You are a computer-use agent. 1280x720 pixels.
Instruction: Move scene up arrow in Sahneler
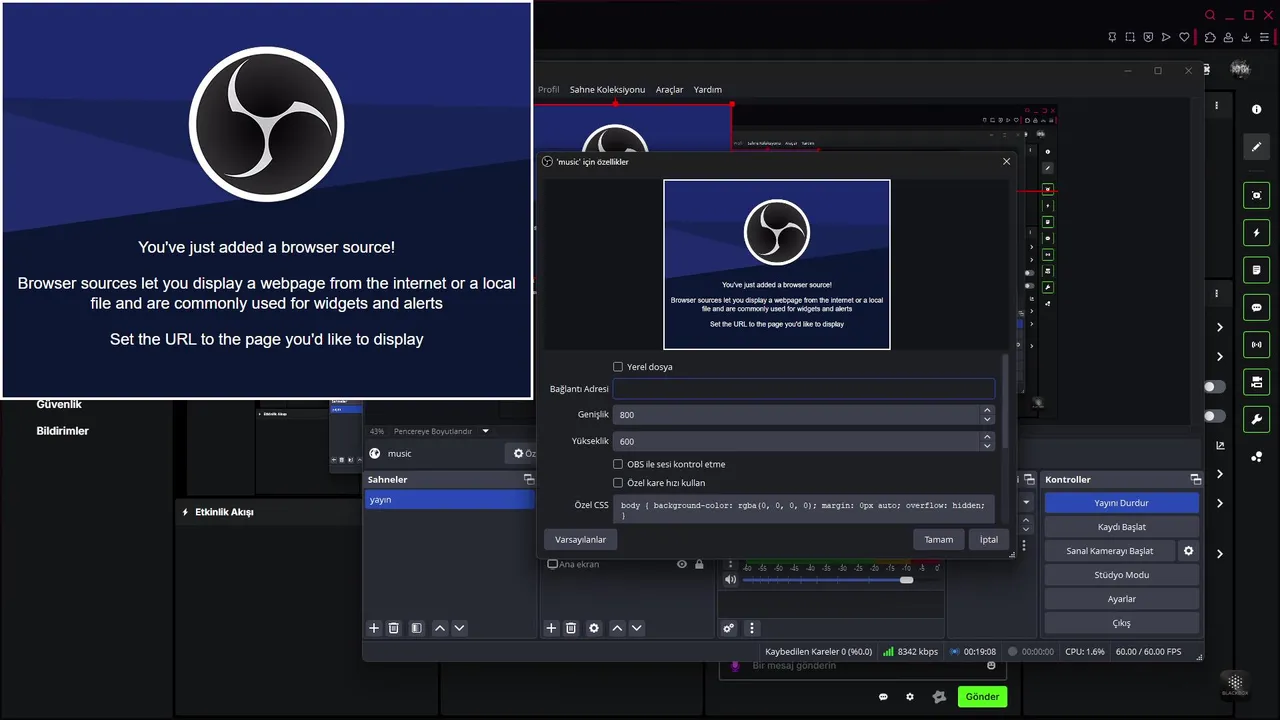(x=440, y=628)
